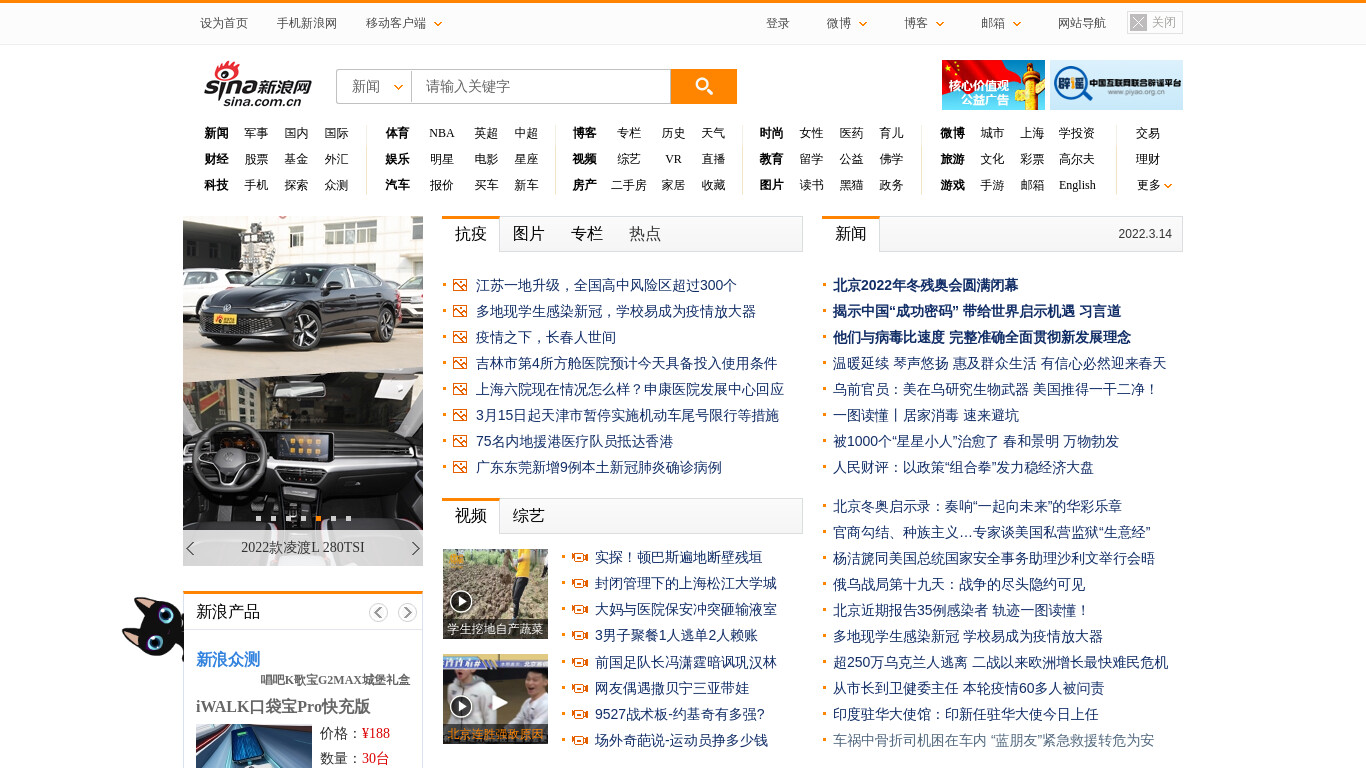
Task: Open the 中国互联网联合辟谣平台 banner
Action: [x=1116, y=85]
